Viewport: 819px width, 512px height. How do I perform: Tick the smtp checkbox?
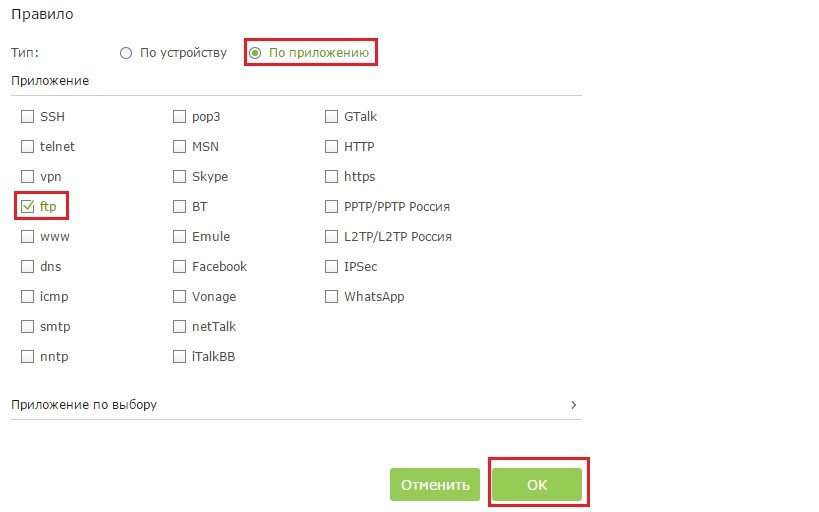[x=27, y=327]
